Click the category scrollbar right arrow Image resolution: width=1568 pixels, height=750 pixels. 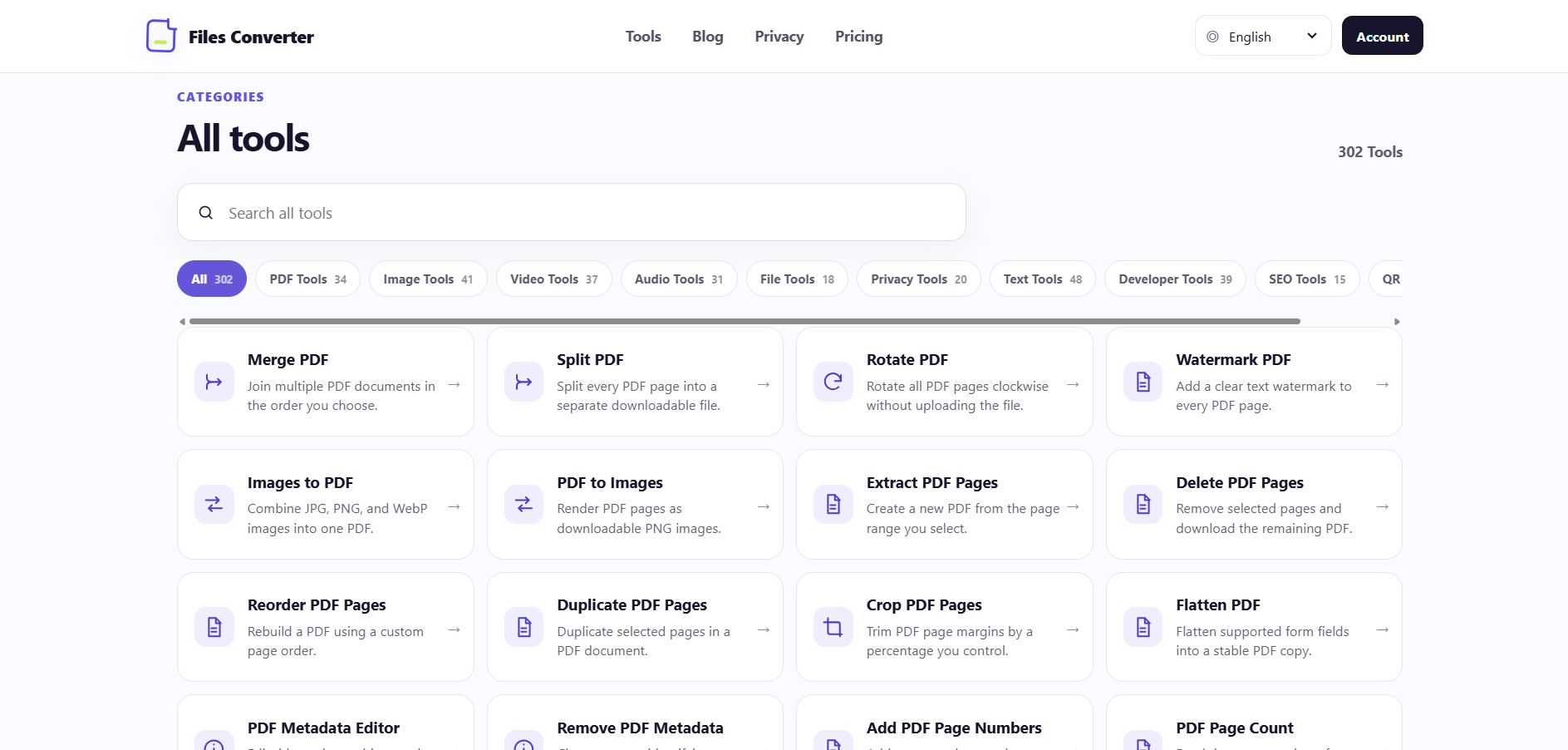click(1397, 321)
